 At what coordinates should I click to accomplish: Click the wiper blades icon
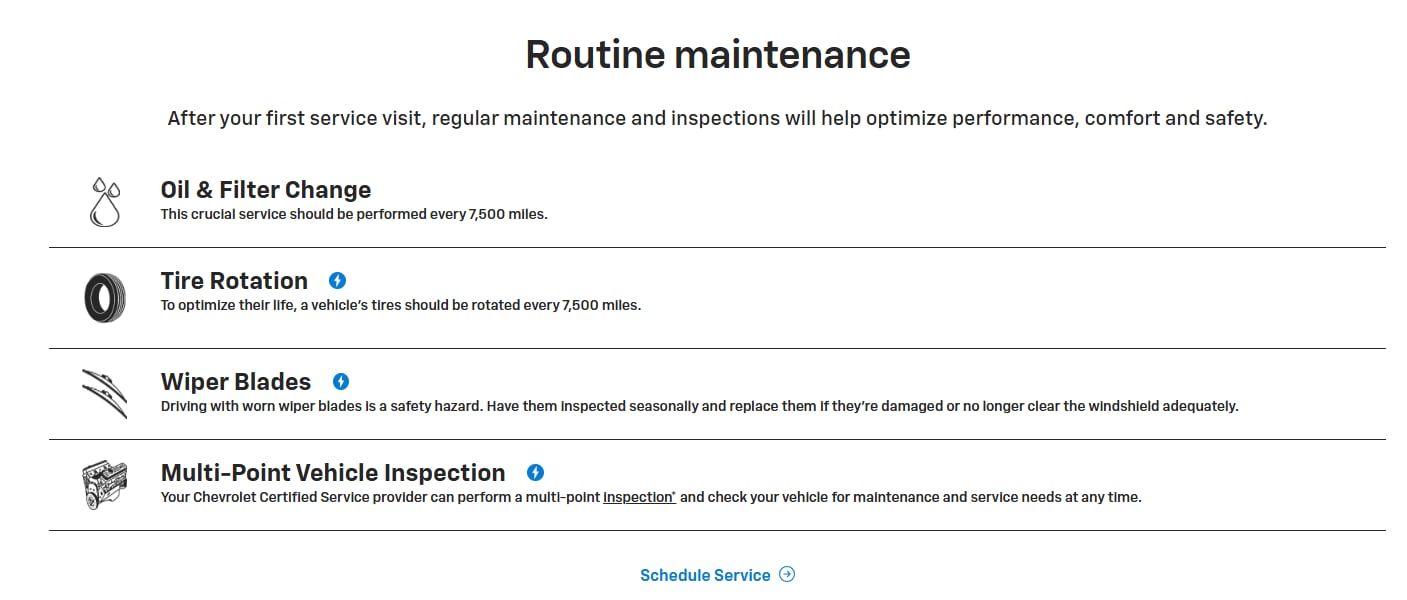pos(105,393)
